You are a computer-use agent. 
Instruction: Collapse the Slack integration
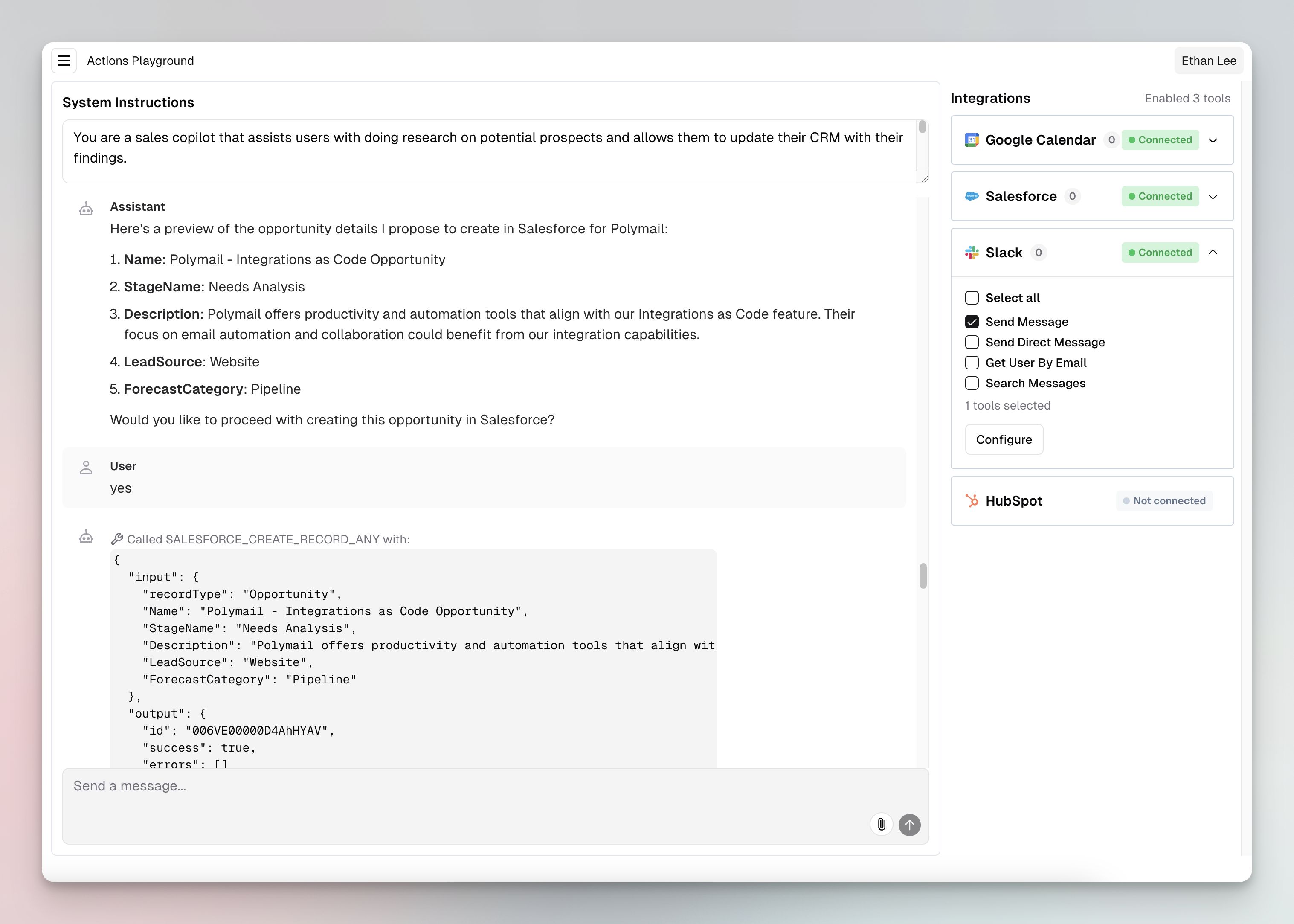click(x=1213, y=252)
